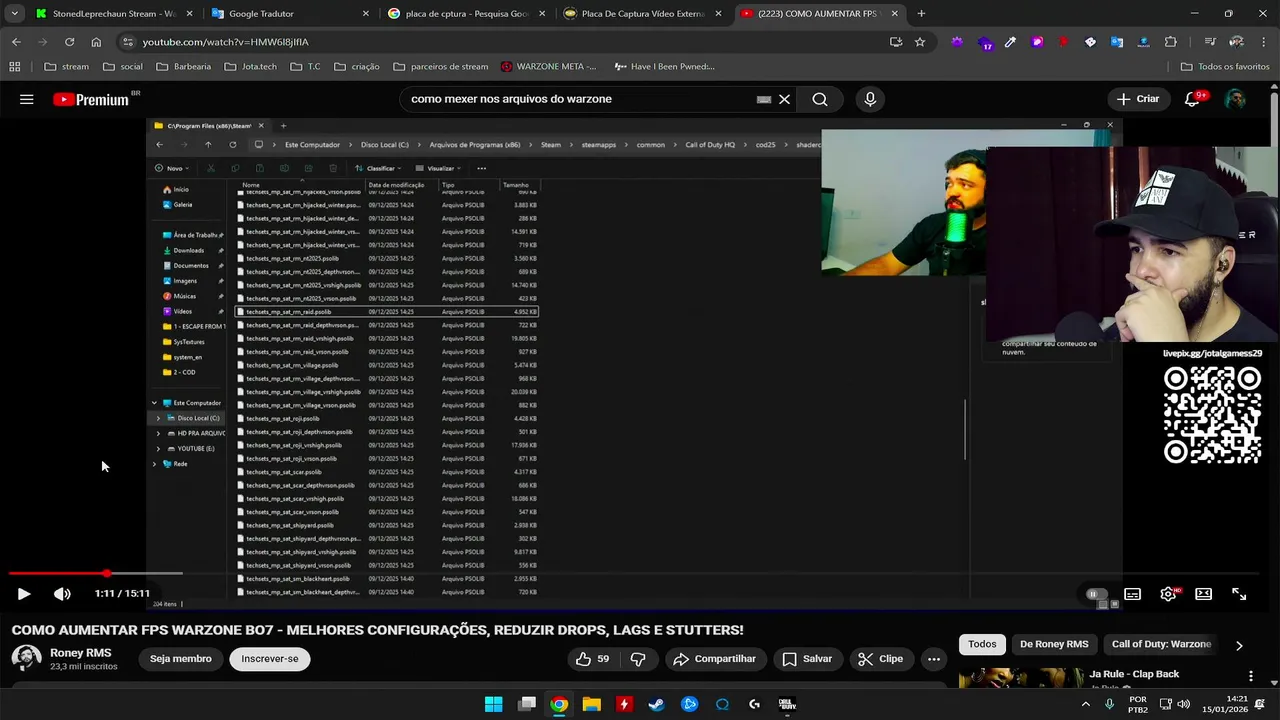Open Chrome media controls icon
Screen dimensions: 1280x720
[x=1210, y=42]
